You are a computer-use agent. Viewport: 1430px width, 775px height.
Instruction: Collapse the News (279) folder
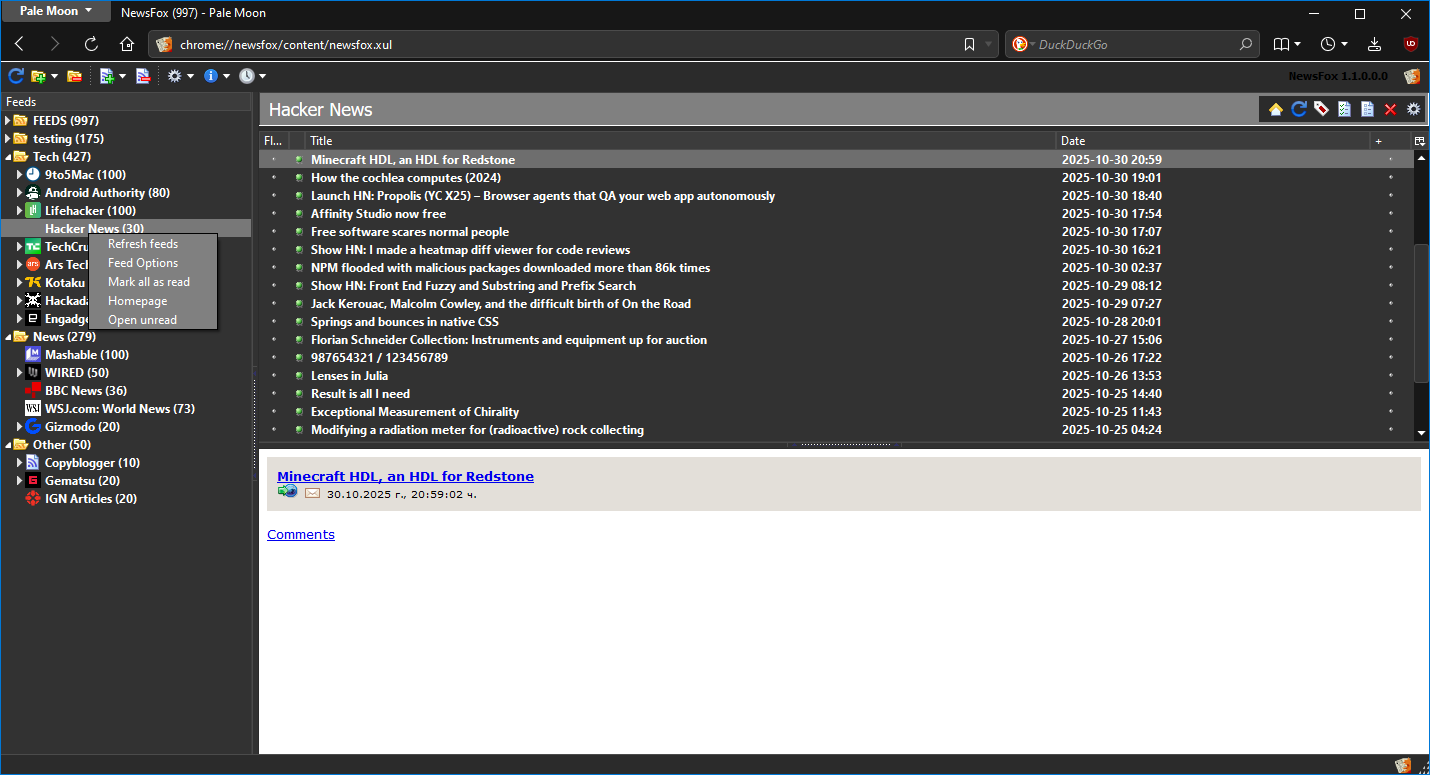click(x=8, y=337)
